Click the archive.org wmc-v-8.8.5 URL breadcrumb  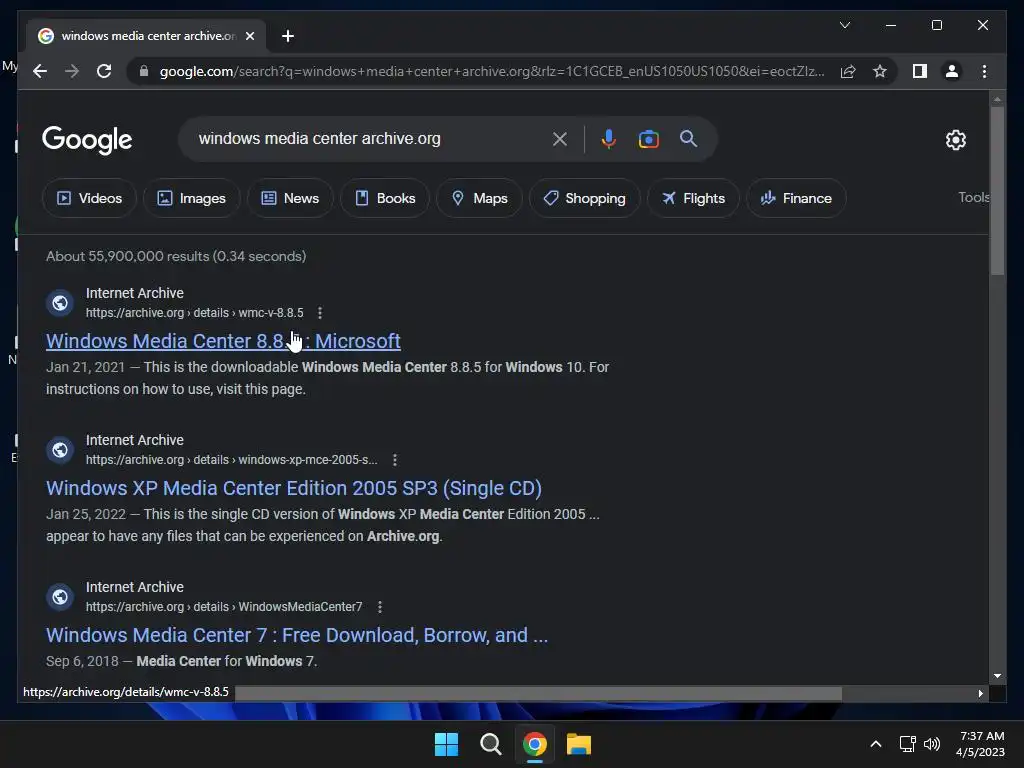[195, 313]
